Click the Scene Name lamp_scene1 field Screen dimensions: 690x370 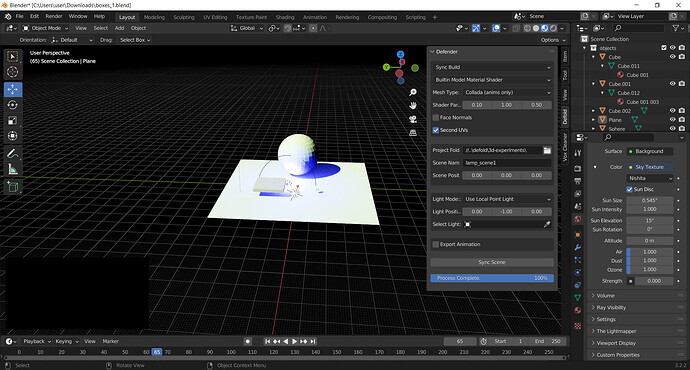click(507, 163)
